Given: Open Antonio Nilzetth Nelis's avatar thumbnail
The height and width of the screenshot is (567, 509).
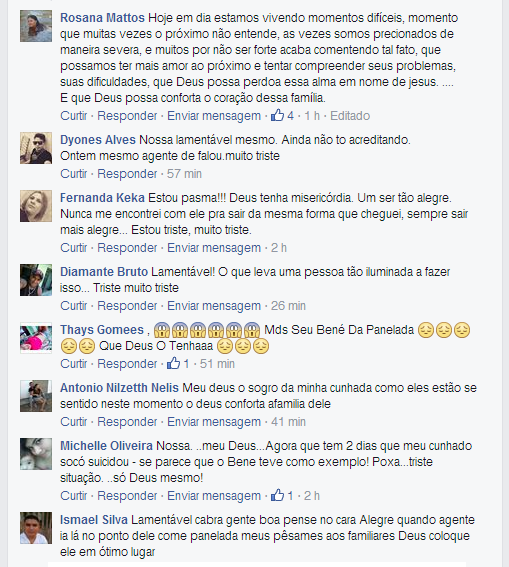Looking at the screenshot, I should click(36, 396).
